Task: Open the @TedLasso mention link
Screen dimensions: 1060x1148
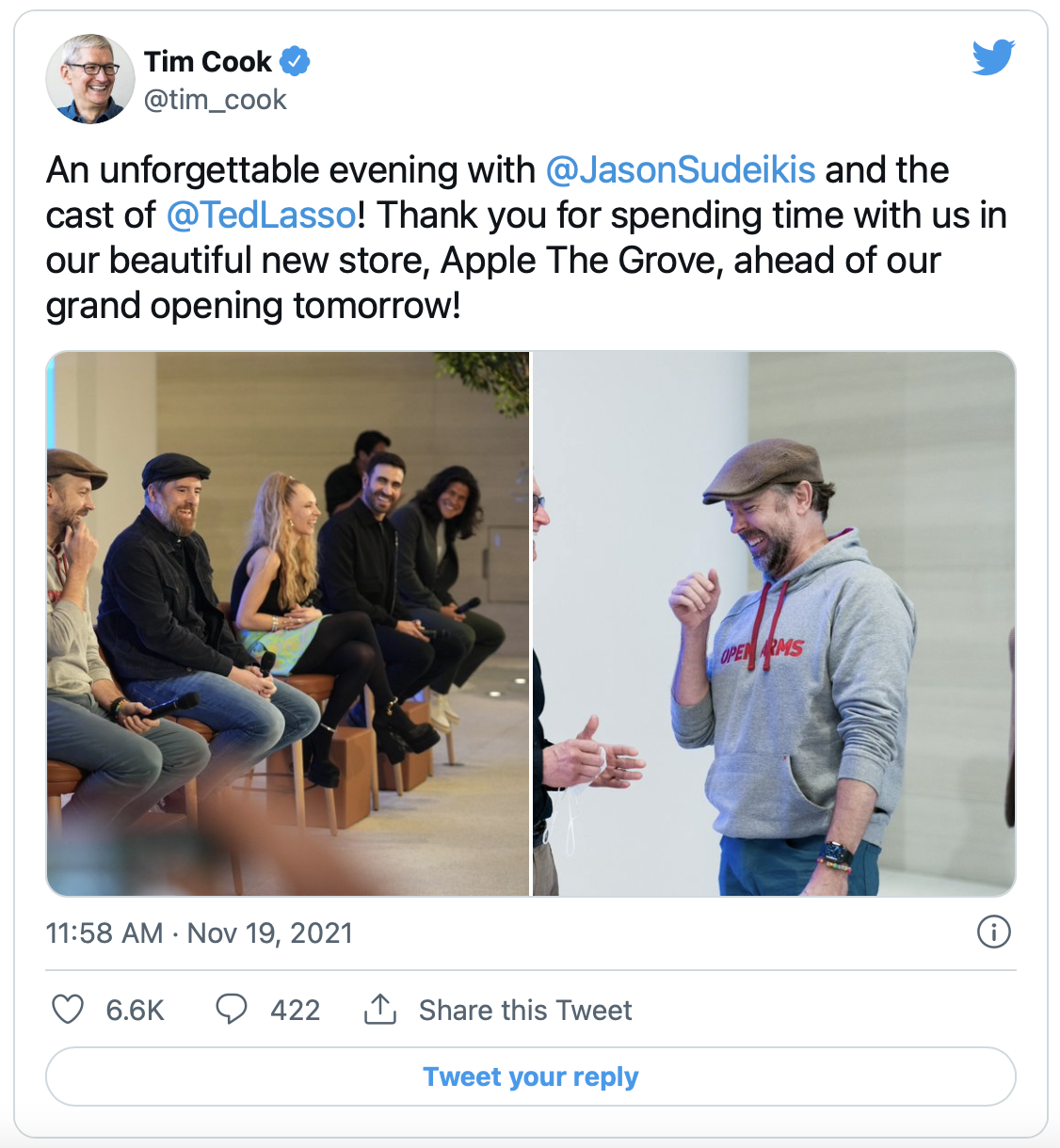Action: [x=262, y=215]
